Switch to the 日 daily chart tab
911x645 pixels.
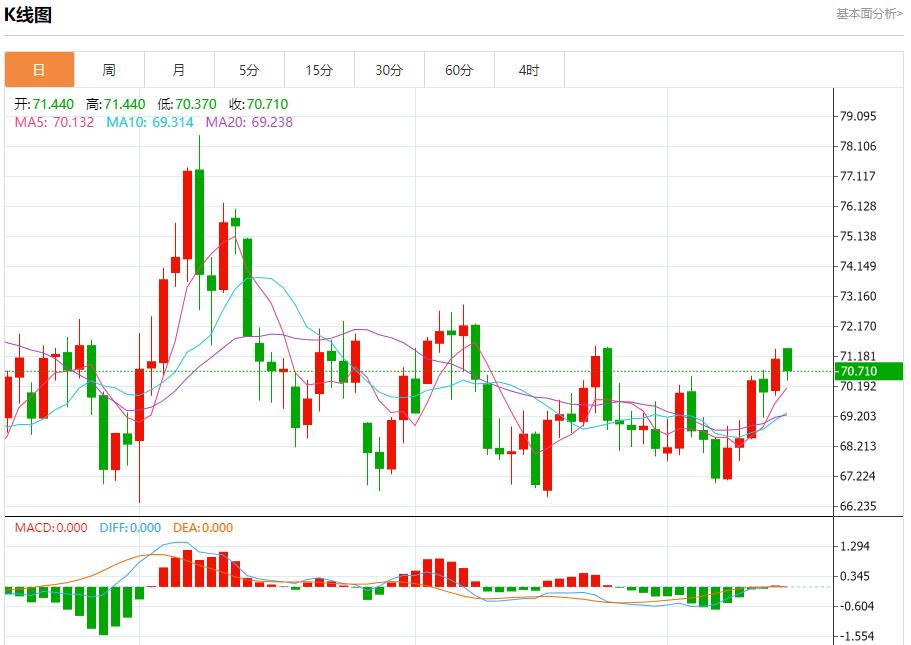coord(39,70)
